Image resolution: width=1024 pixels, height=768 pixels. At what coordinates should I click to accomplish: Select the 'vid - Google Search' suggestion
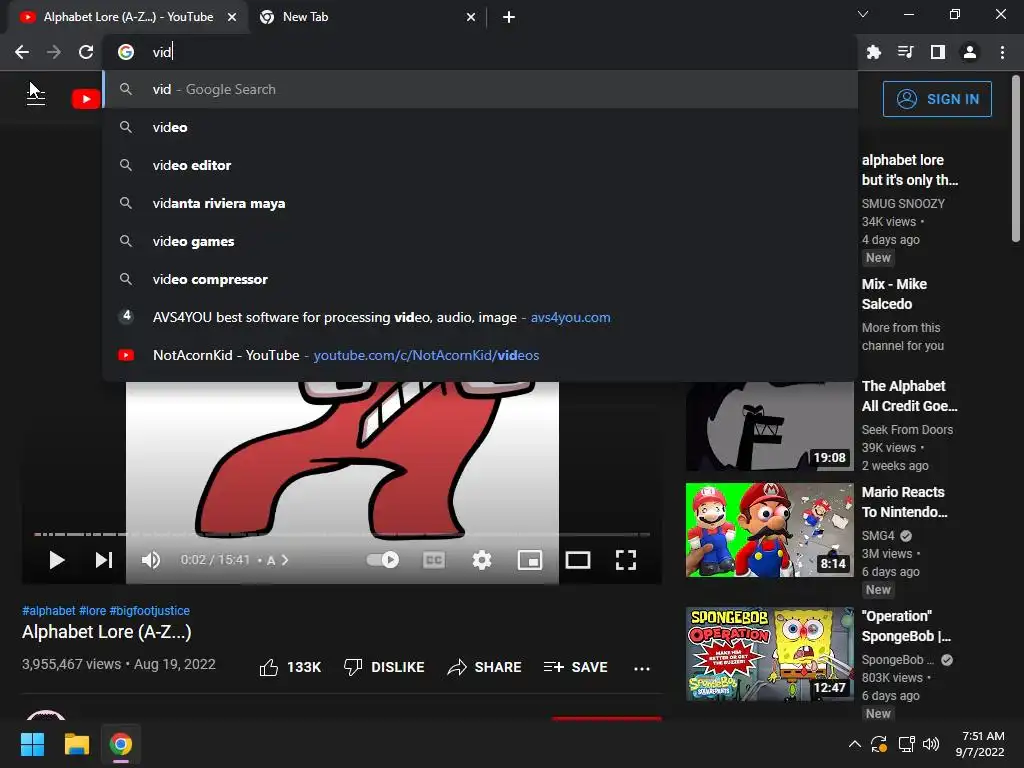(x=480, y=89)
